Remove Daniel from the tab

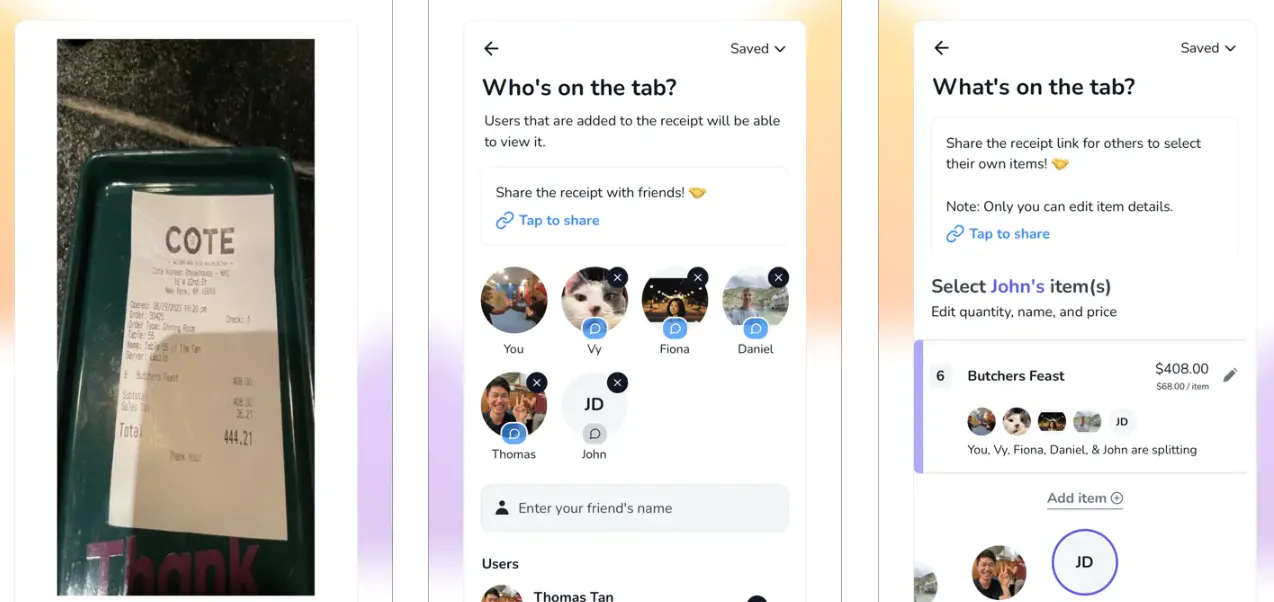click(778, 277)
